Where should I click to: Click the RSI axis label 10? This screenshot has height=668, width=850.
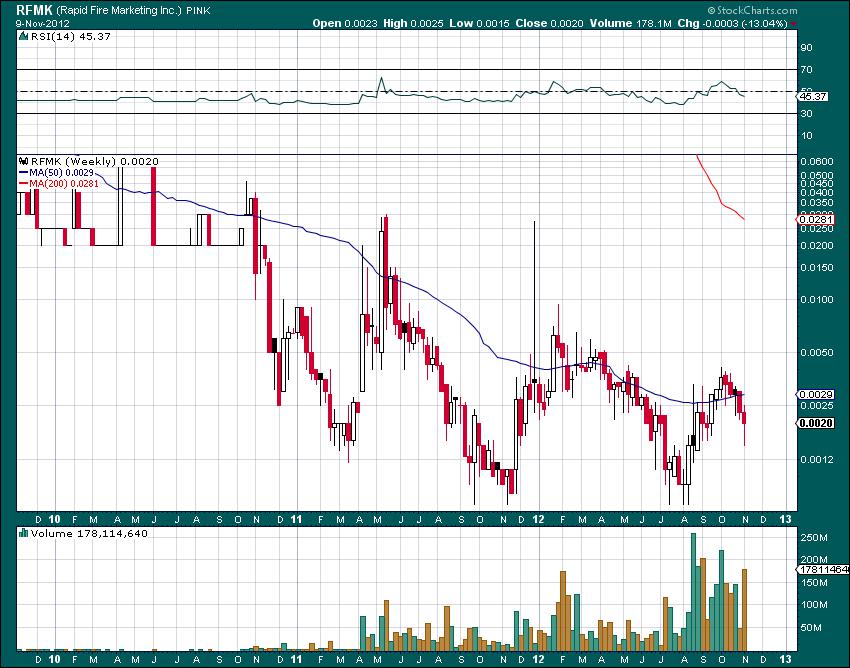pyautogui.click(x=807, y=136)
